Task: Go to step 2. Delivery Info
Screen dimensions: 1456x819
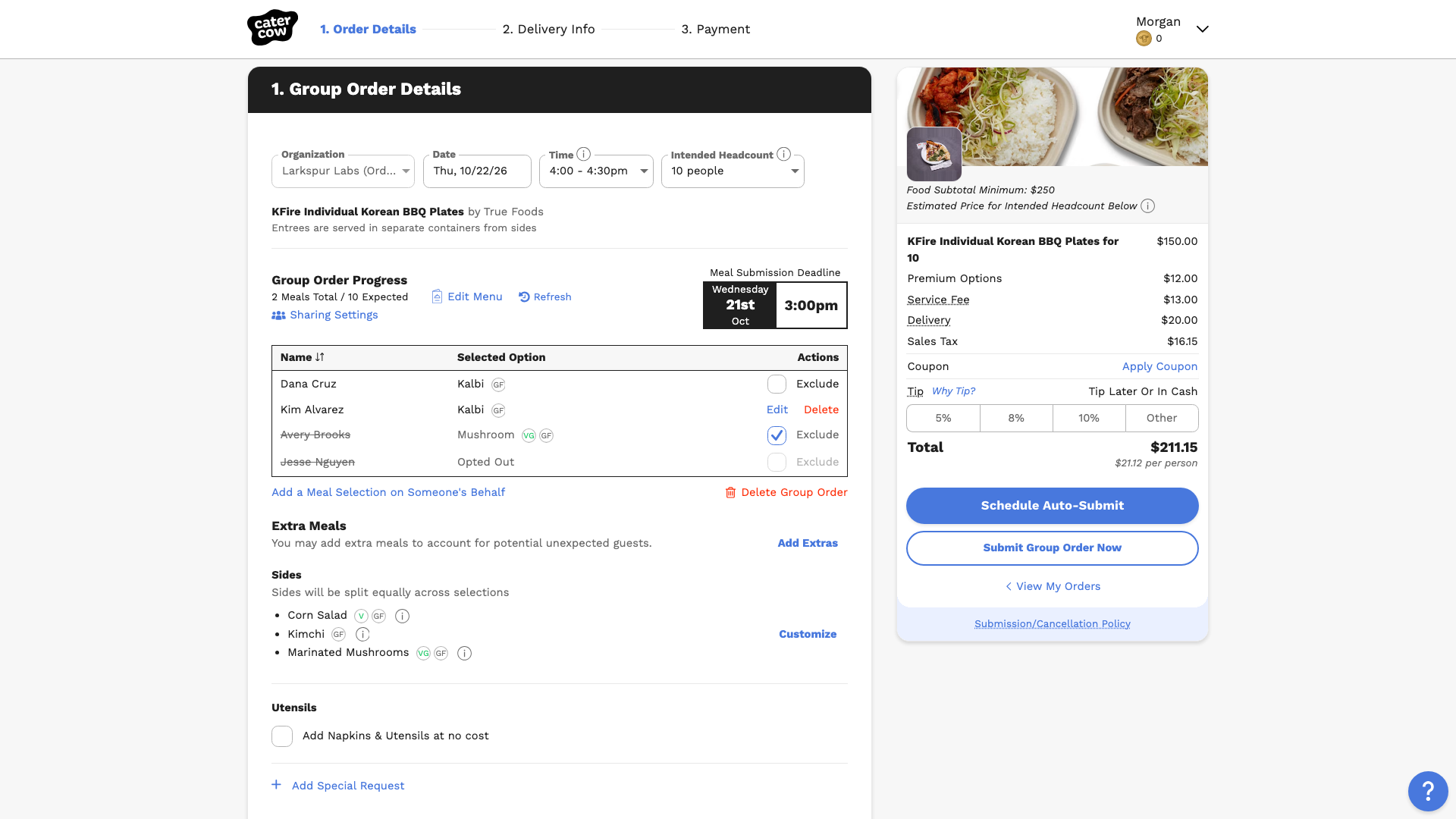Action: click(548, 29)
